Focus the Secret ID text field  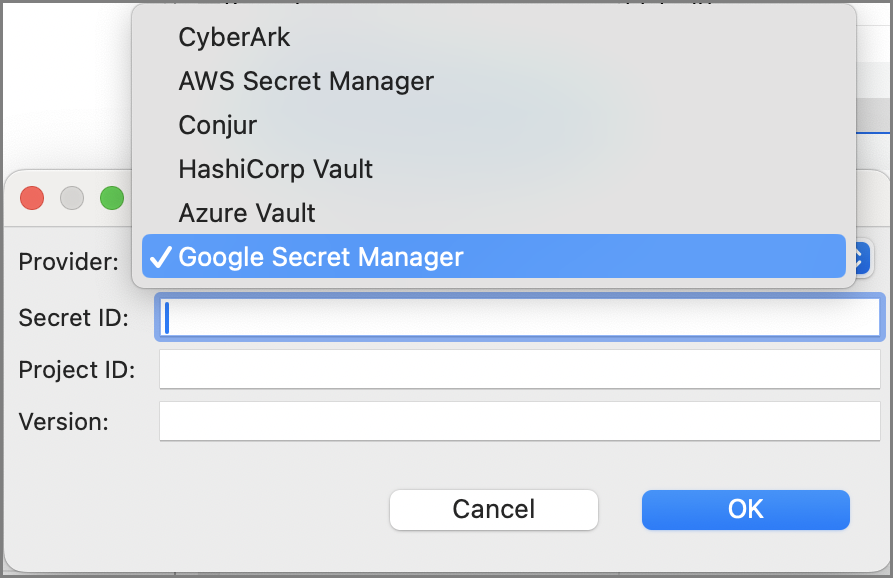(519, 317)
